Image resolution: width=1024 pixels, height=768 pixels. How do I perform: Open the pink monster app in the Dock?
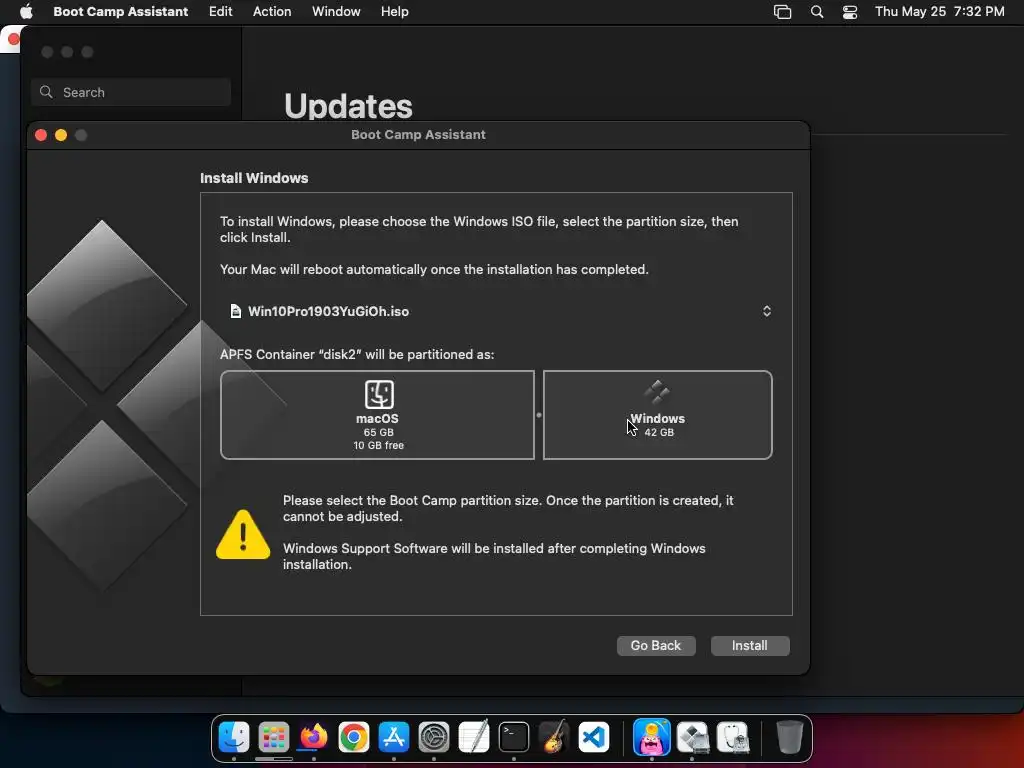[652, 737]
